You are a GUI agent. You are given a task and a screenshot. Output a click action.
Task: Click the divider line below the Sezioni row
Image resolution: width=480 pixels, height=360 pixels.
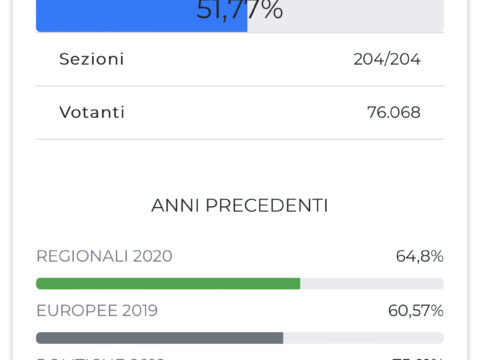(x=240, y=86)
